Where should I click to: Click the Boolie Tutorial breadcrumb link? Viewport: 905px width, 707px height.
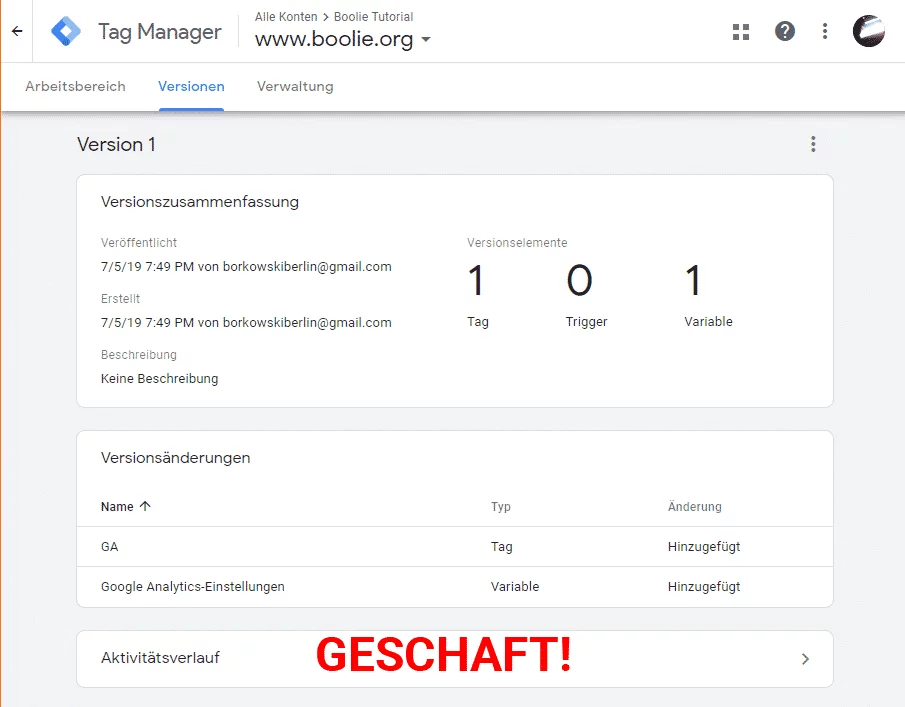click(x=373, y=17)
